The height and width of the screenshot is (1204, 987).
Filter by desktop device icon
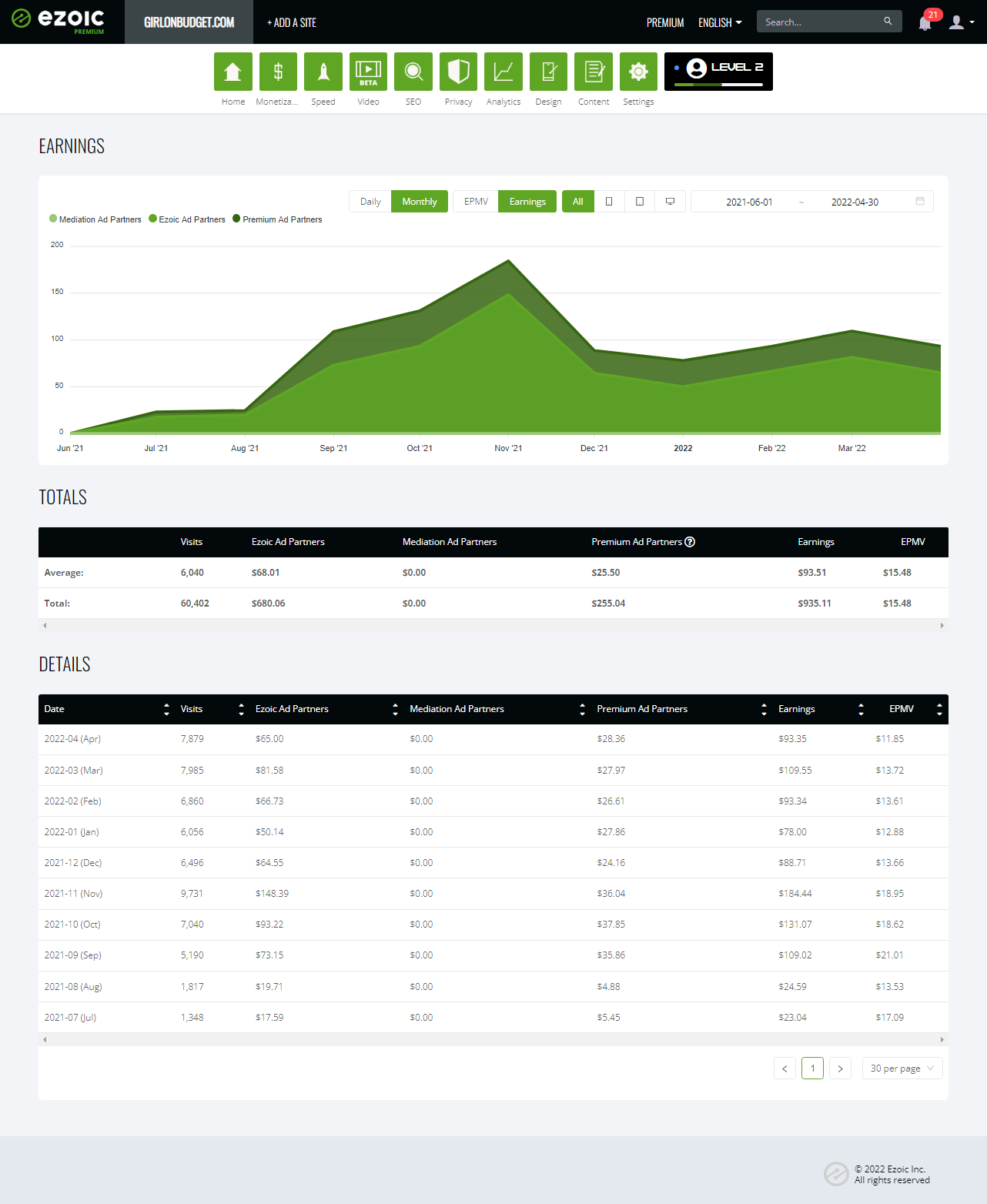pyautogui.click(x=670, y=202)
